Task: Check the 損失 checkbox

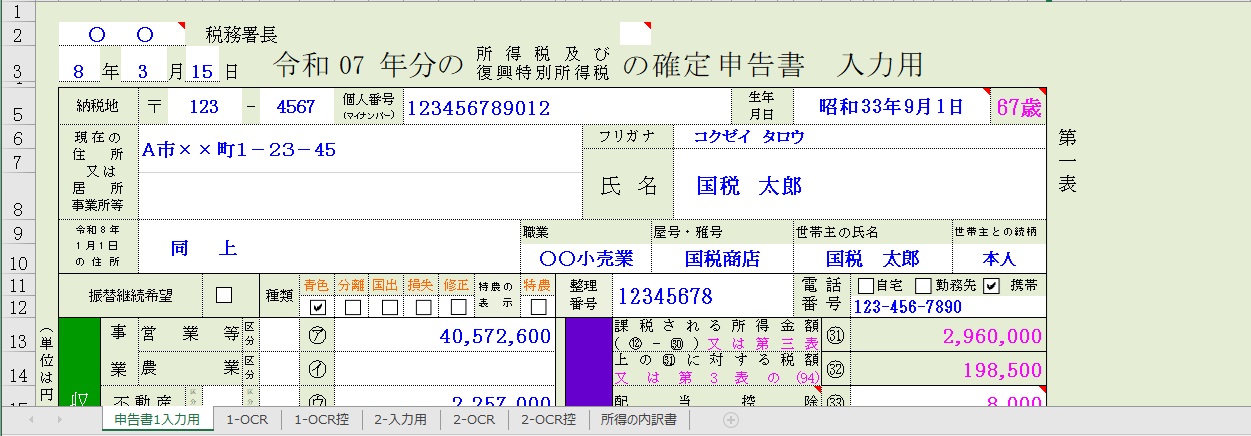Action: [x=424, y=307]
